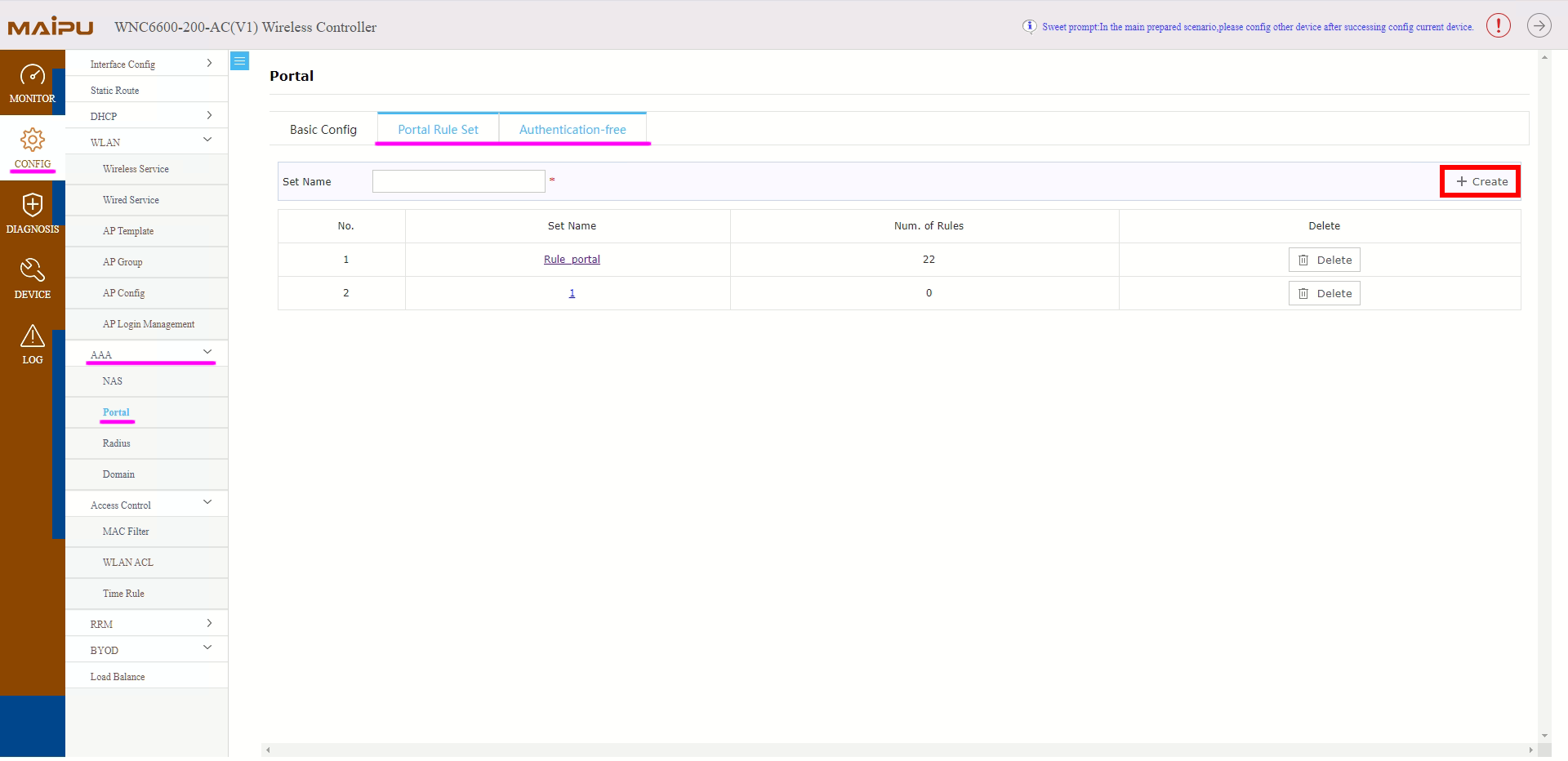Viewport: 1568px width, 761px height.
Task: Open NAS under AAA
Action: [x=112, y=381]
